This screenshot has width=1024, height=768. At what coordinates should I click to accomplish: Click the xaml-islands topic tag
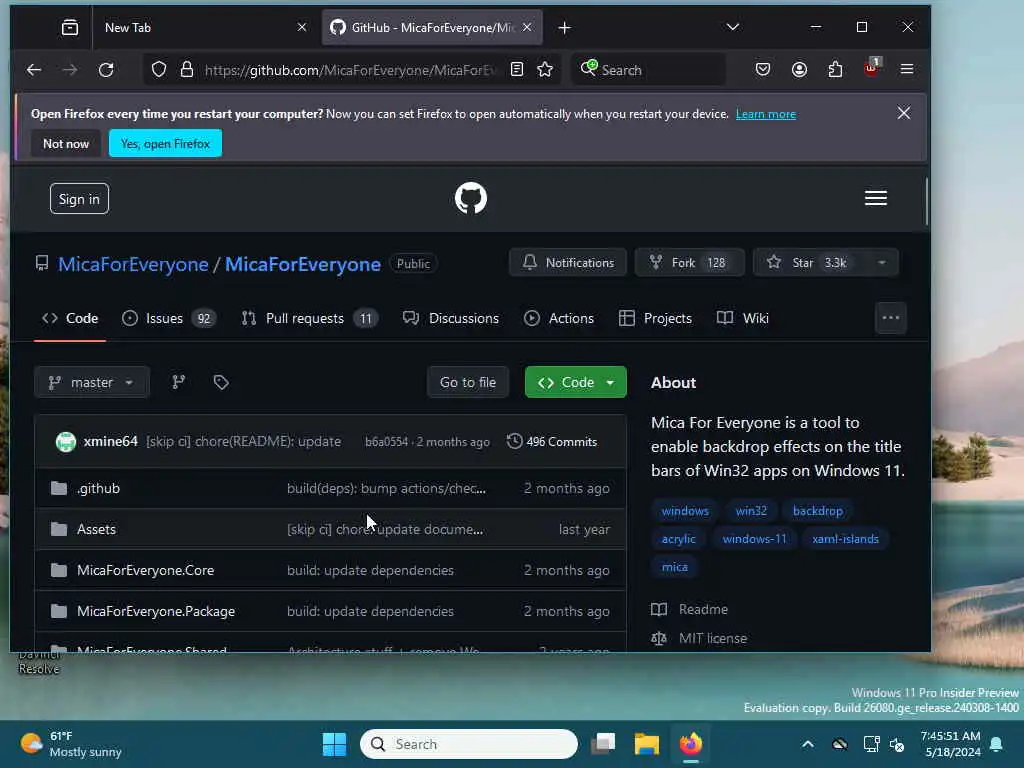click(x=846, y=539)
